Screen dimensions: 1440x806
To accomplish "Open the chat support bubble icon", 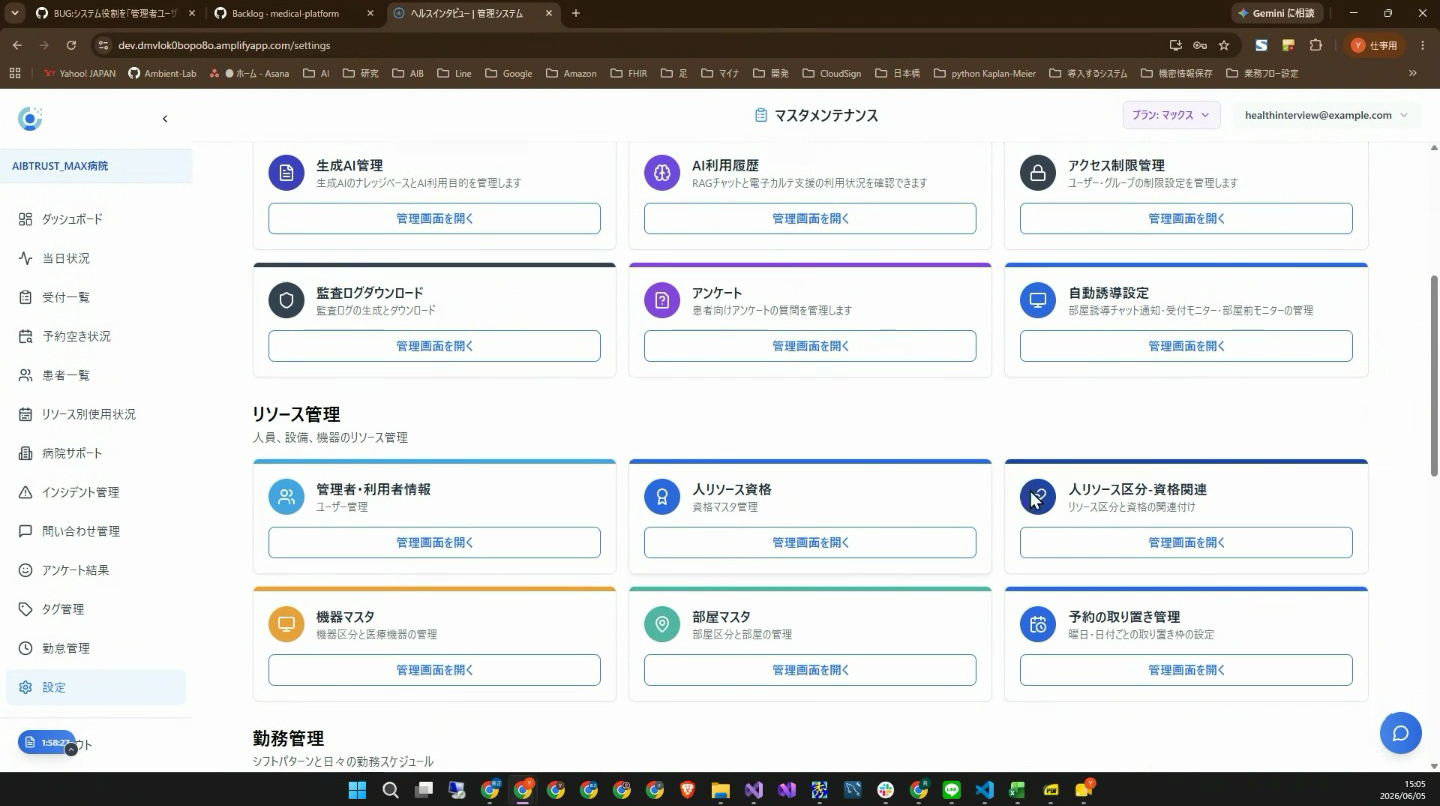I will tap(1400, 733).
